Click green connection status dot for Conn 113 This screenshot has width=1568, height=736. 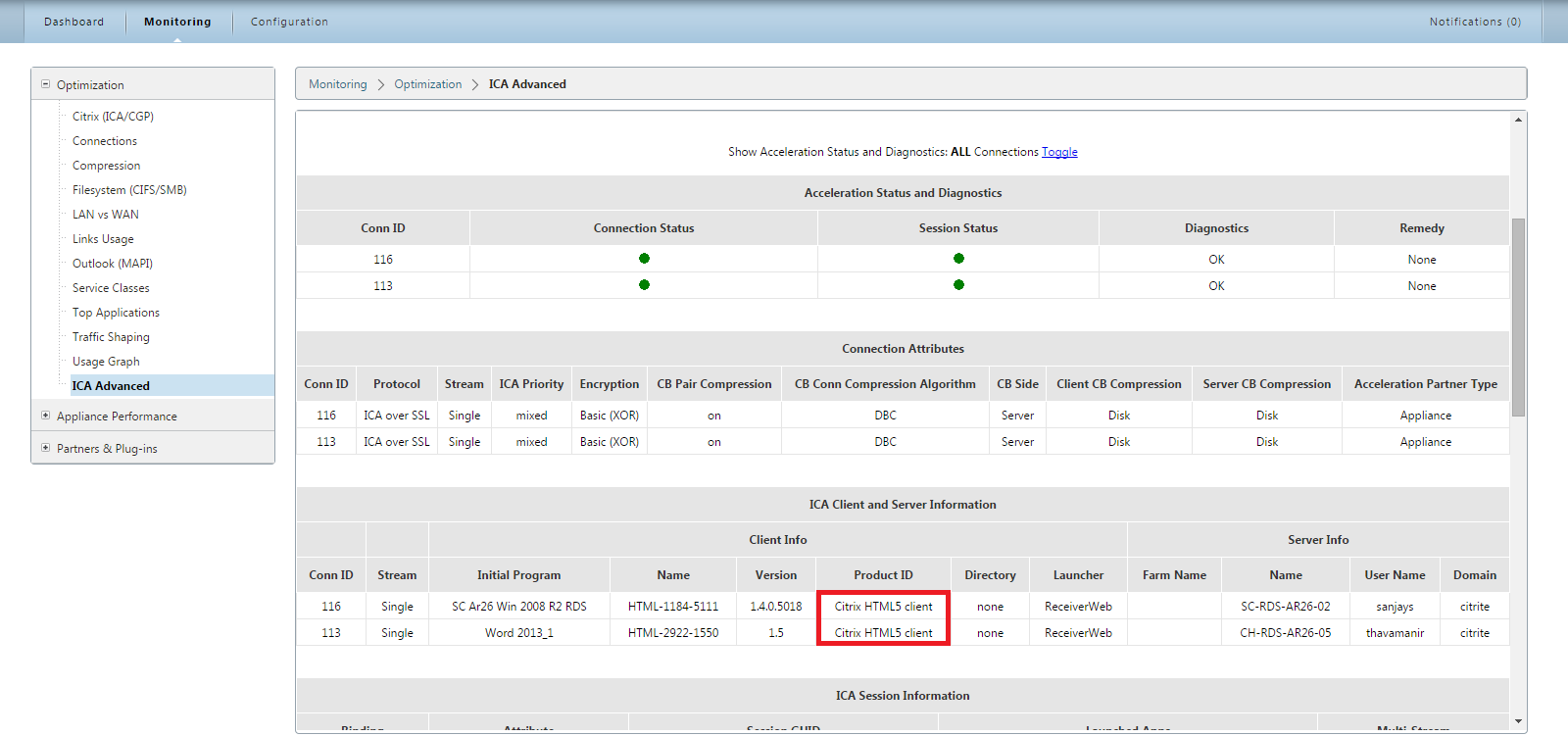644,285
